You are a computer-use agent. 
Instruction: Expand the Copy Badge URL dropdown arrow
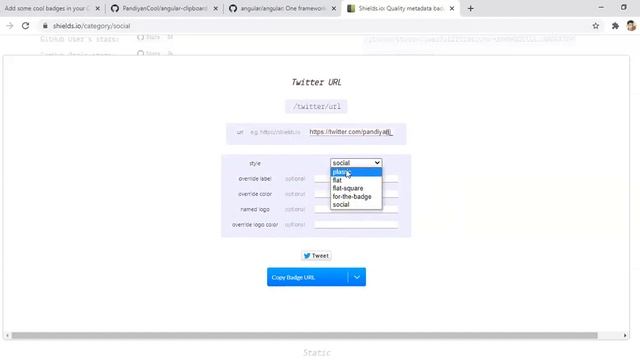pyautogui.click(x=357, y=277)
